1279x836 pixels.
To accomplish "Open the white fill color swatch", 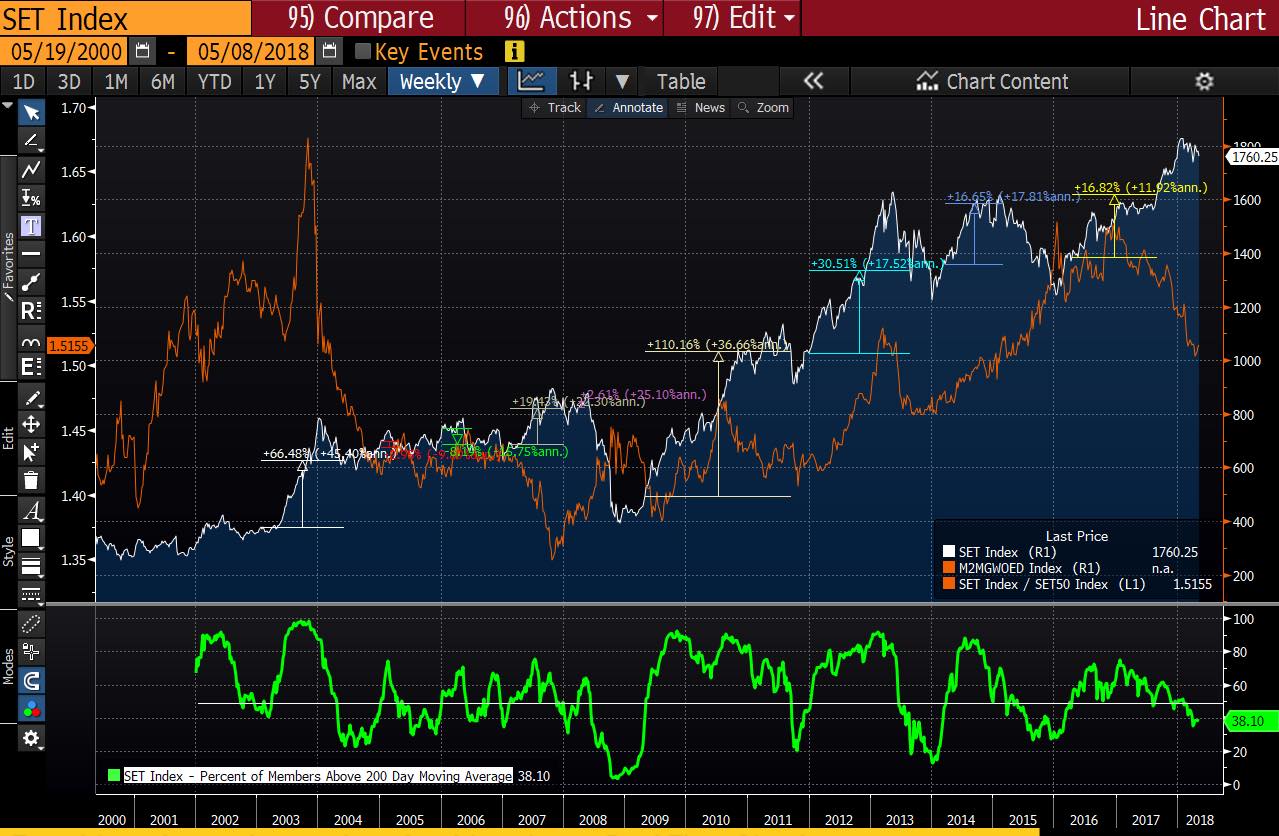I will tap(31, 539).
